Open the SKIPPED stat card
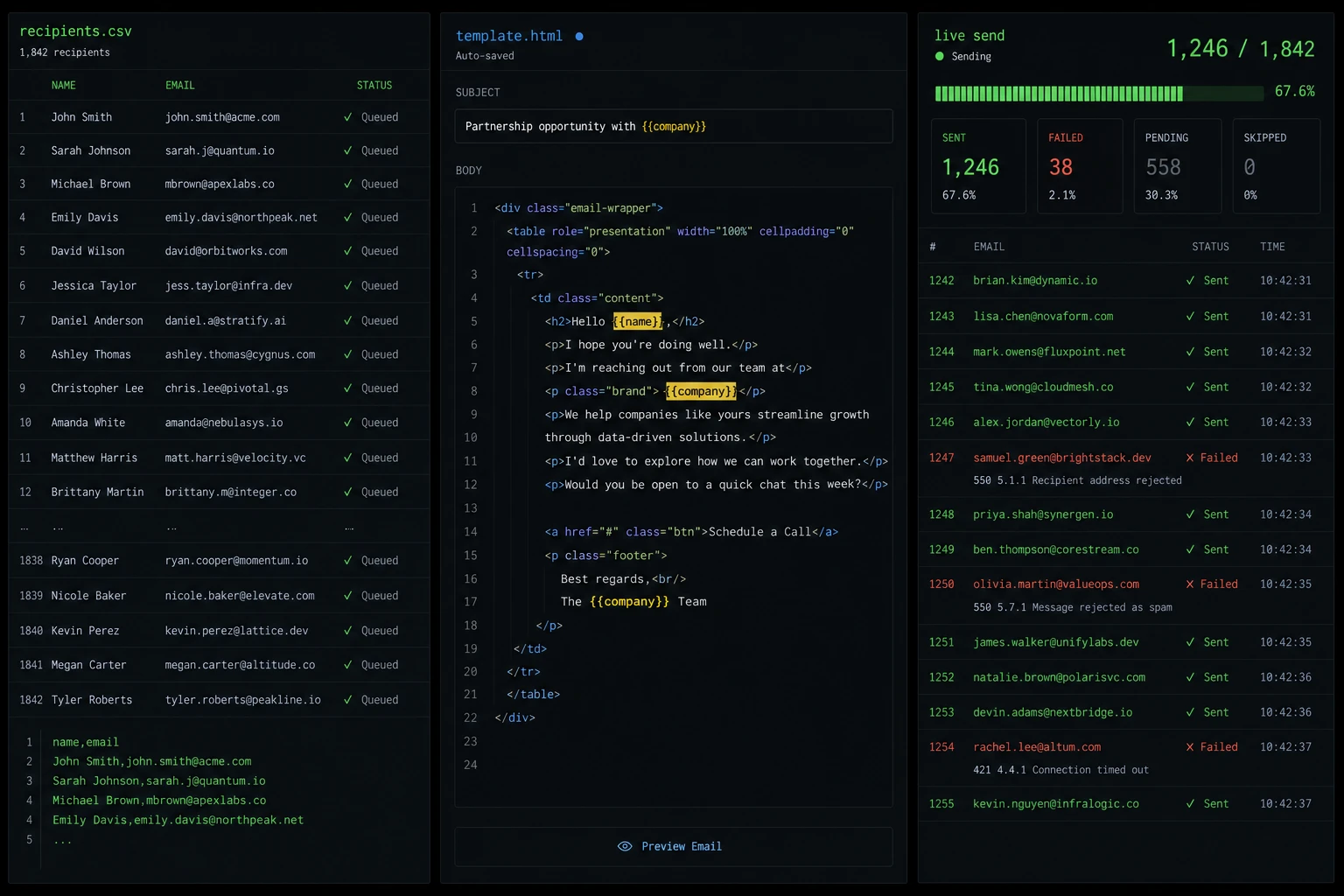 pos(1276,166)
